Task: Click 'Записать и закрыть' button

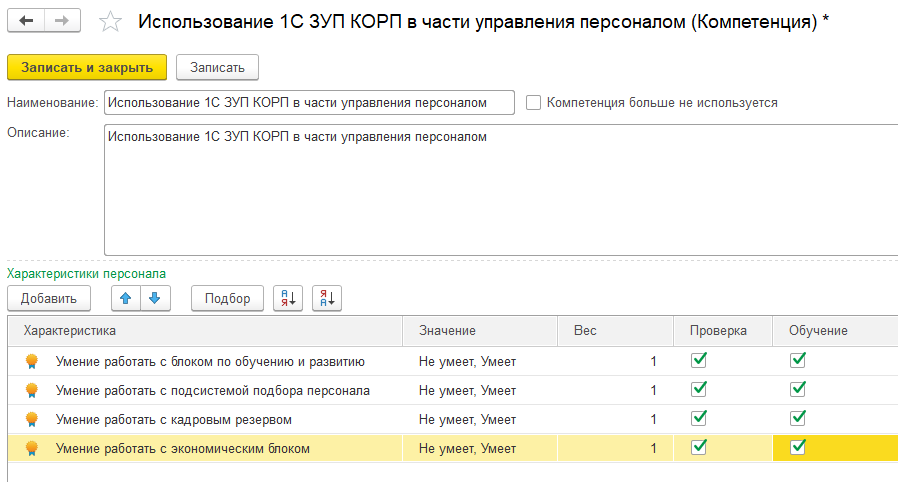Action: click(x=87, y=68)
